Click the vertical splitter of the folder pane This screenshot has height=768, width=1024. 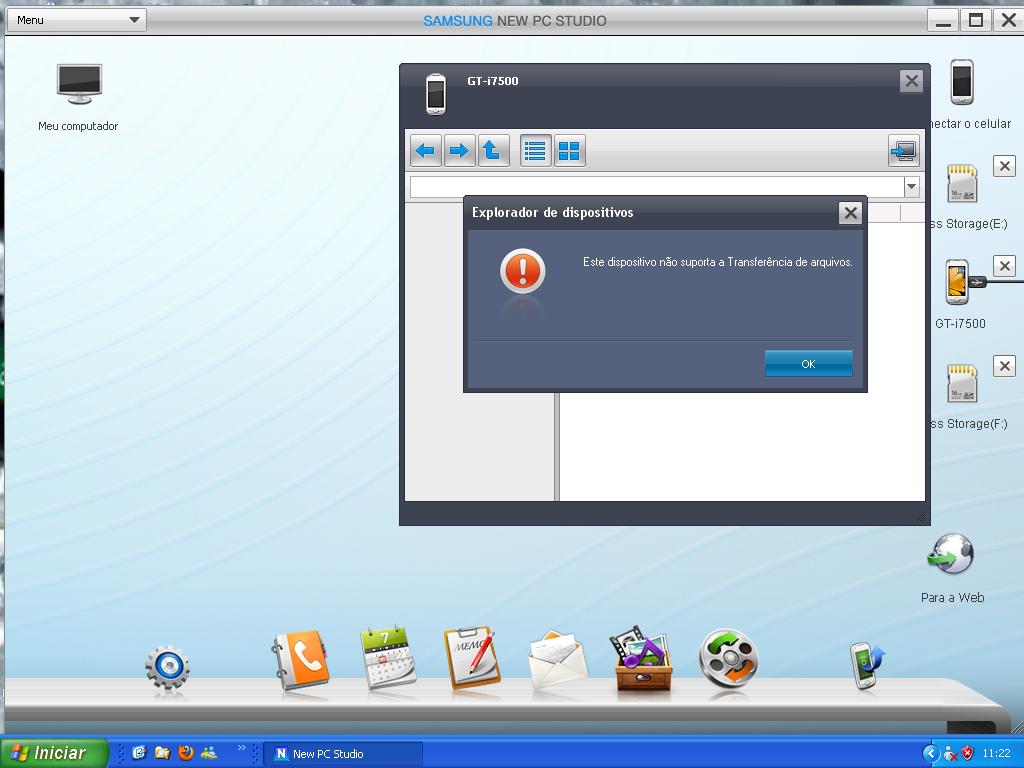point(557,447)
